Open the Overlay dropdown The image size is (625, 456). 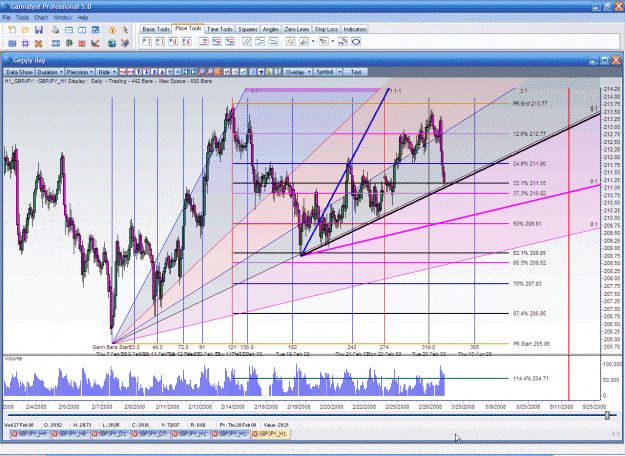pyautogui.click(x=298, y=72)
